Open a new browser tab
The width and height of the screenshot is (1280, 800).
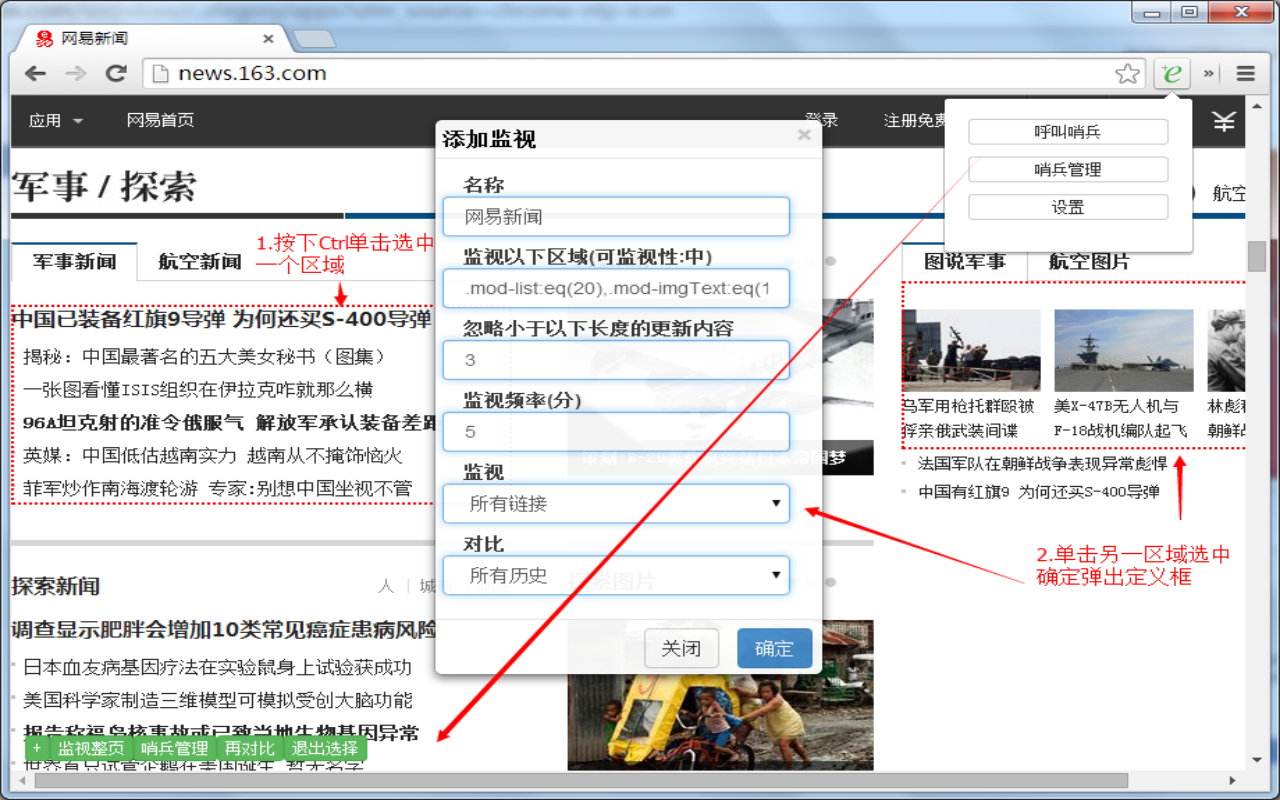click(314, 39)
